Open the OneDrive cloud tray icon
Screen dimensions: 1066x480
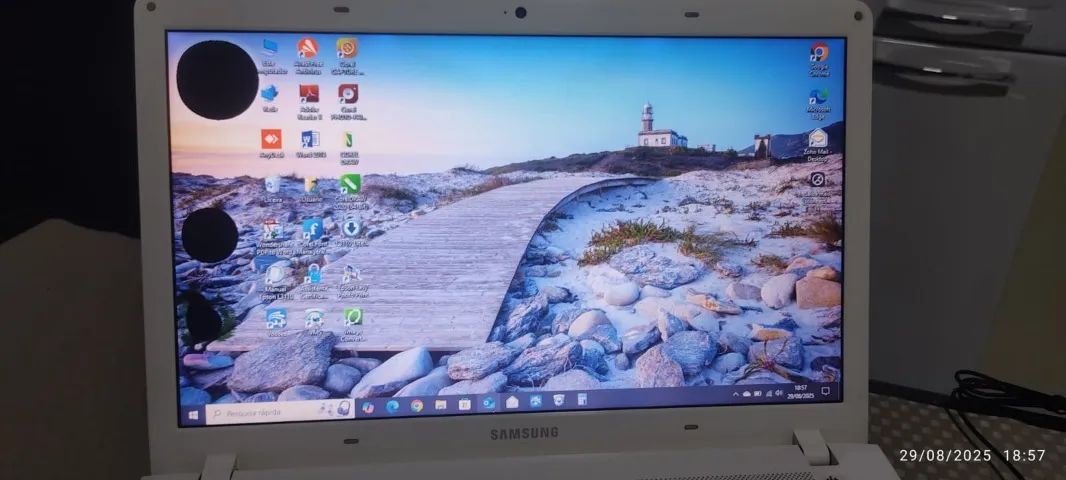(746, 394)
